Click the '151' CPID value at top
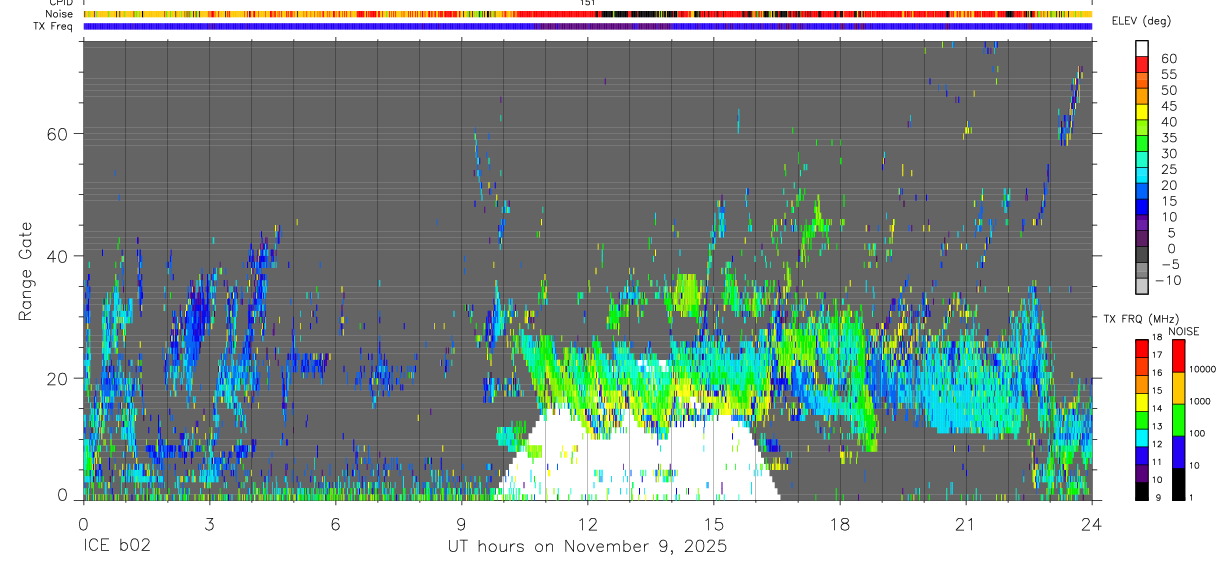1228x567 pixels. (x=588, y=3)
